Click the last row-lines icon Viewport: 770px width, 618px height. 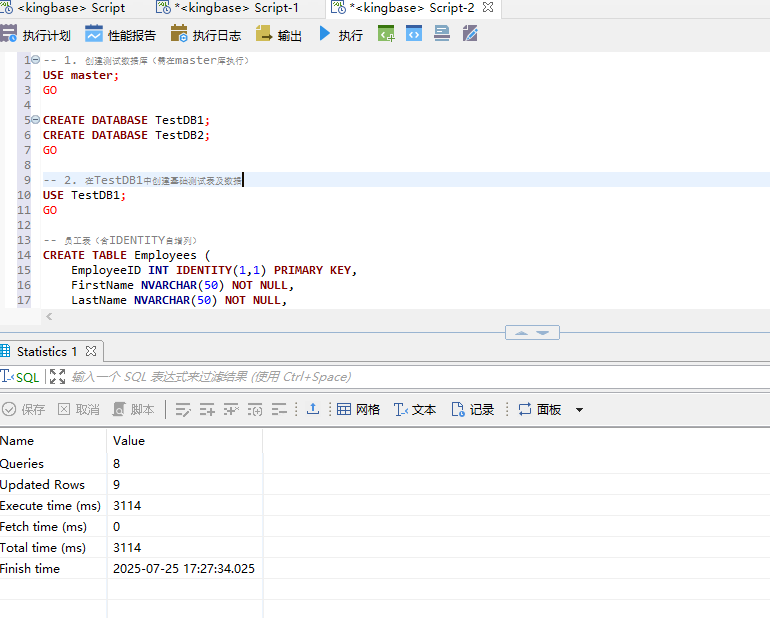[279, 409]
